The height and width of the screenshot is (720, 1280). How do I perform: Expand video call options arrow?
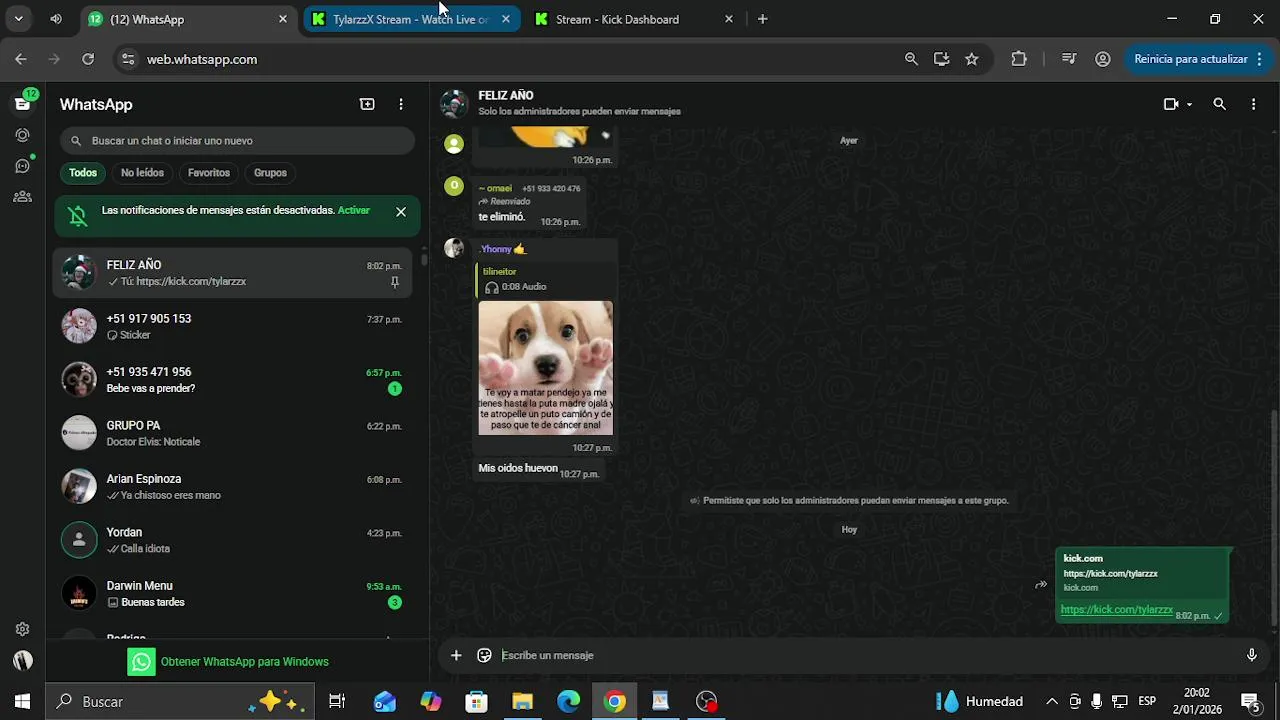[x=1189, y=104]
